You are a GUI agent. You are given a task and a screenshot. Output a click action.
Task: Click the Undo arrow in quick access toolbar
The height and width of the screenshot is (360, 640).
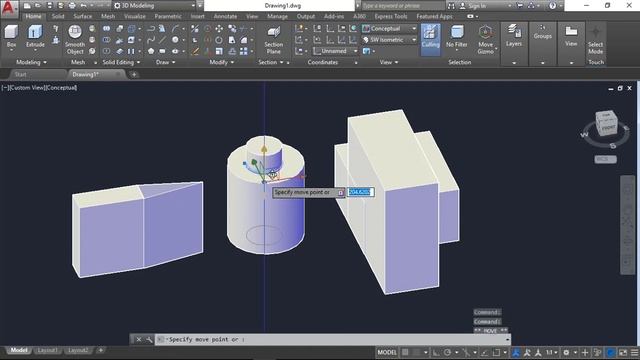(x=83, y=6)
